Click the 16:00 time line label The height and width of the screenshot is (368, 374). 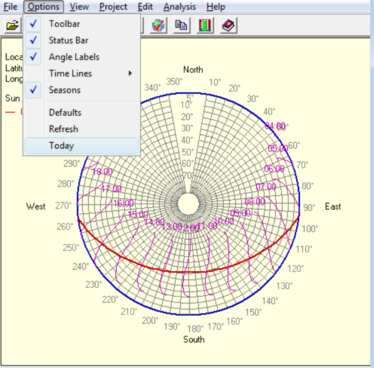pos(123,203)
